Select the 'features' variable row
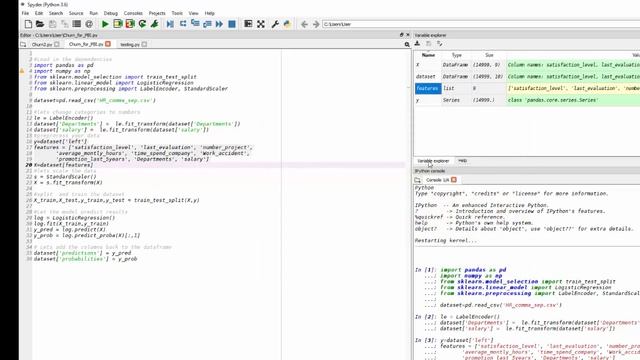Screen dimensions: 640x360 [527, 88]
